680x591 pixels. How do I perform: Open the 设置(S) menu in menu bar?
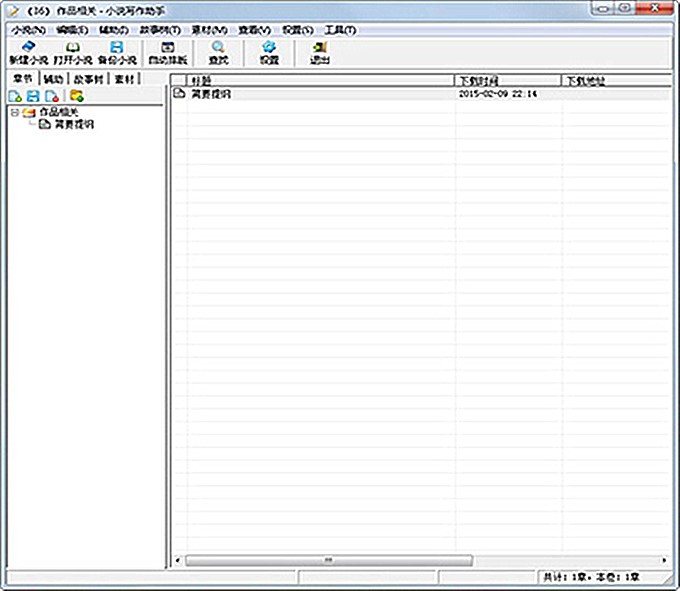[x=298, y=30]
